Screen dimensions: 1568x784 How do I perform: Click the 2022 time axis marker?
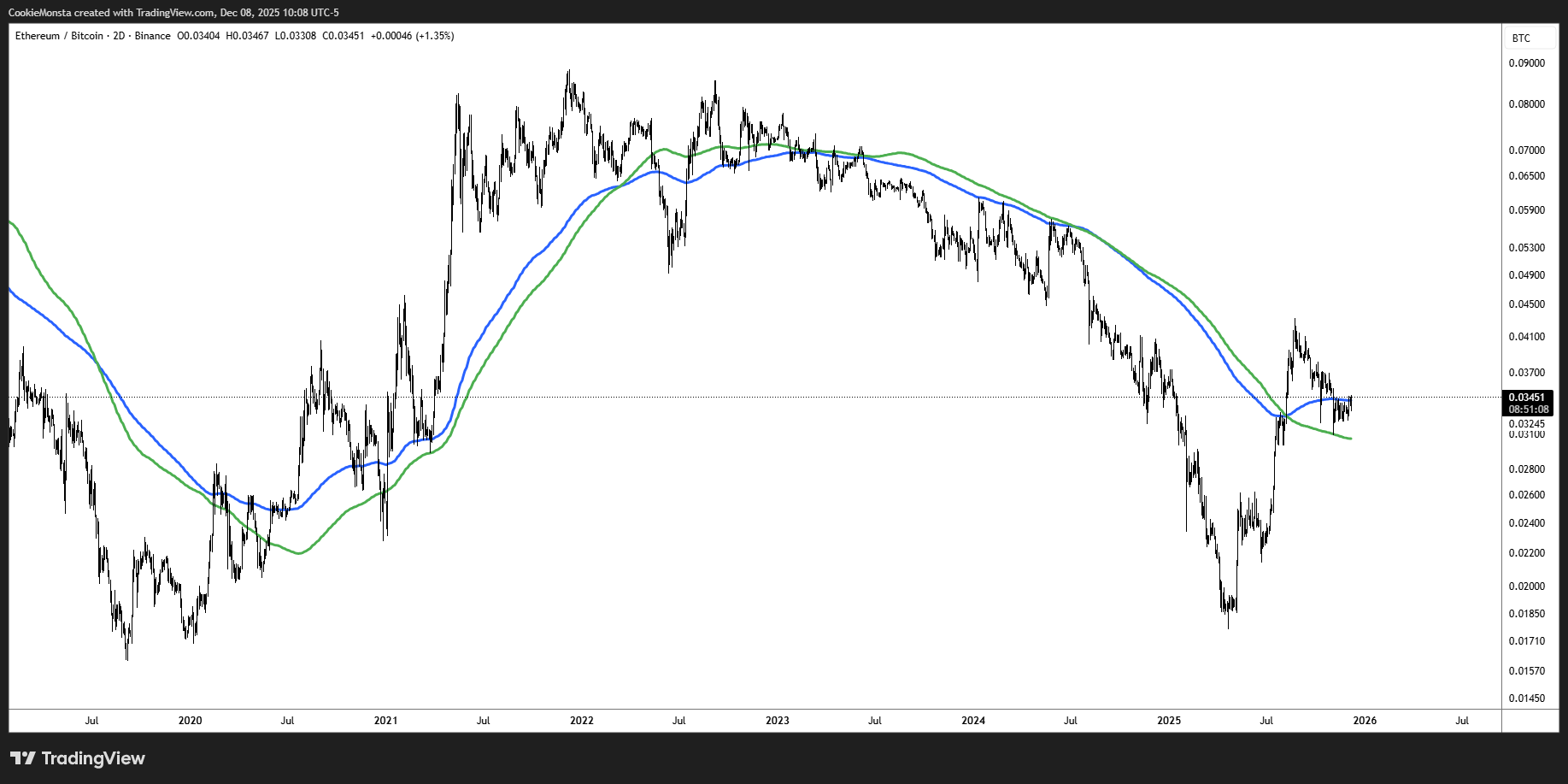click(581, 721)
